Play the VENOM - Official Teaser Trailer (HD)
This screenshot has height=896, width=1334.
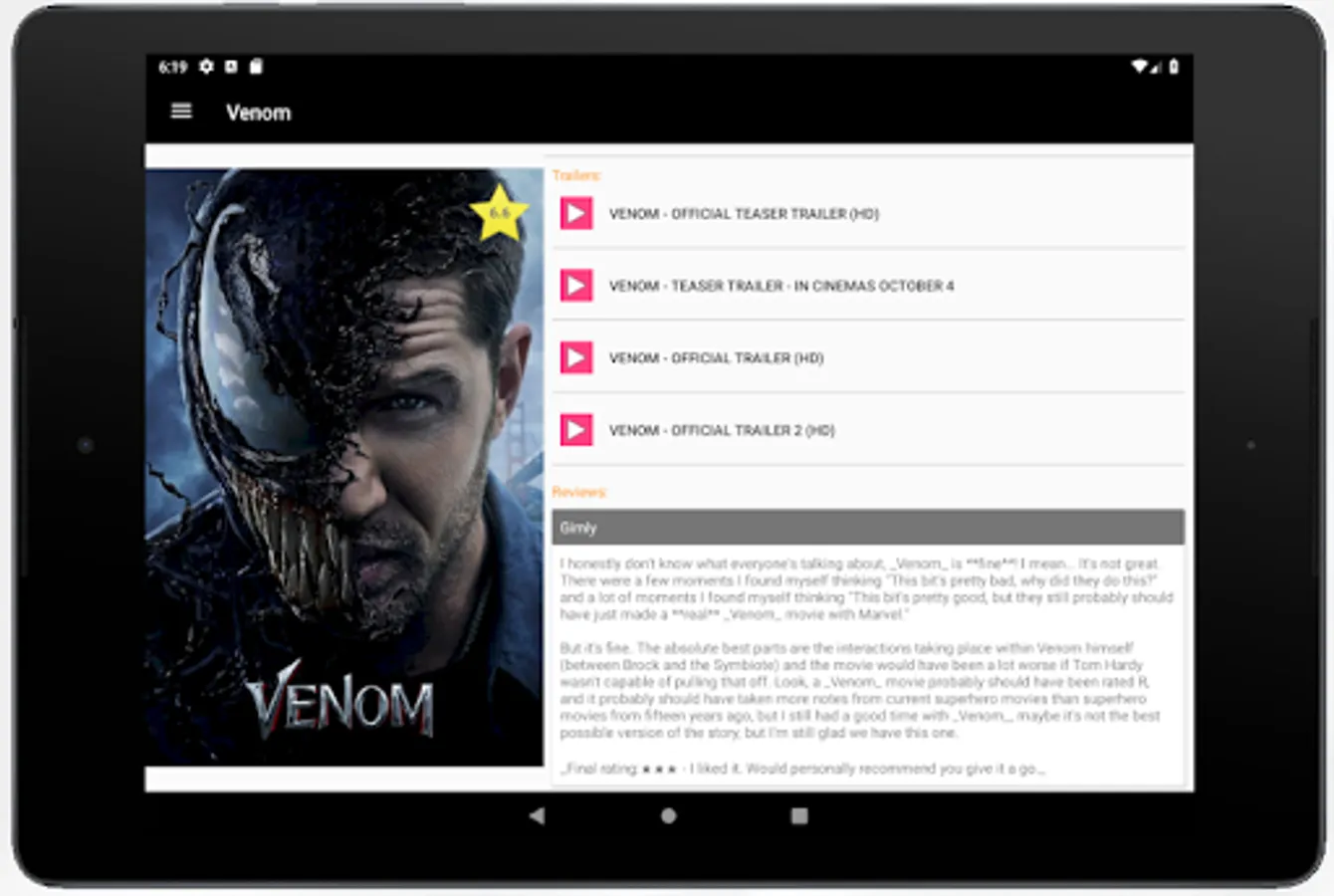575,213
